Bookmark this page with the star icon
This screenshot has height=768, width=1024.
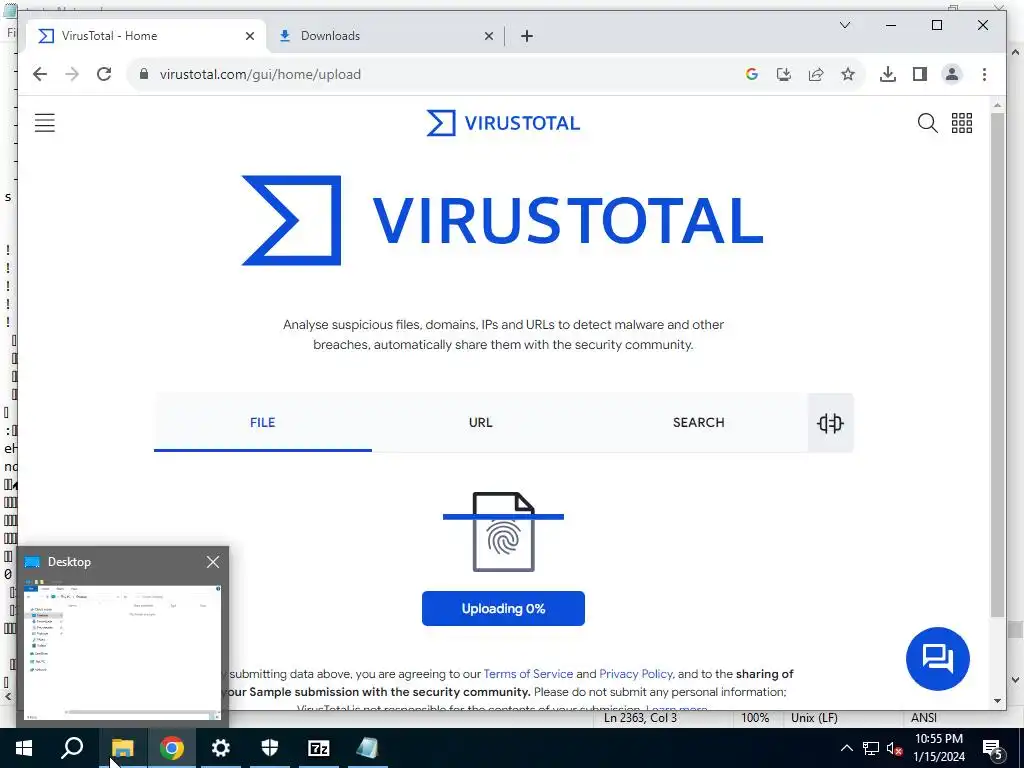pyautogui.click(x=848, y=74)
